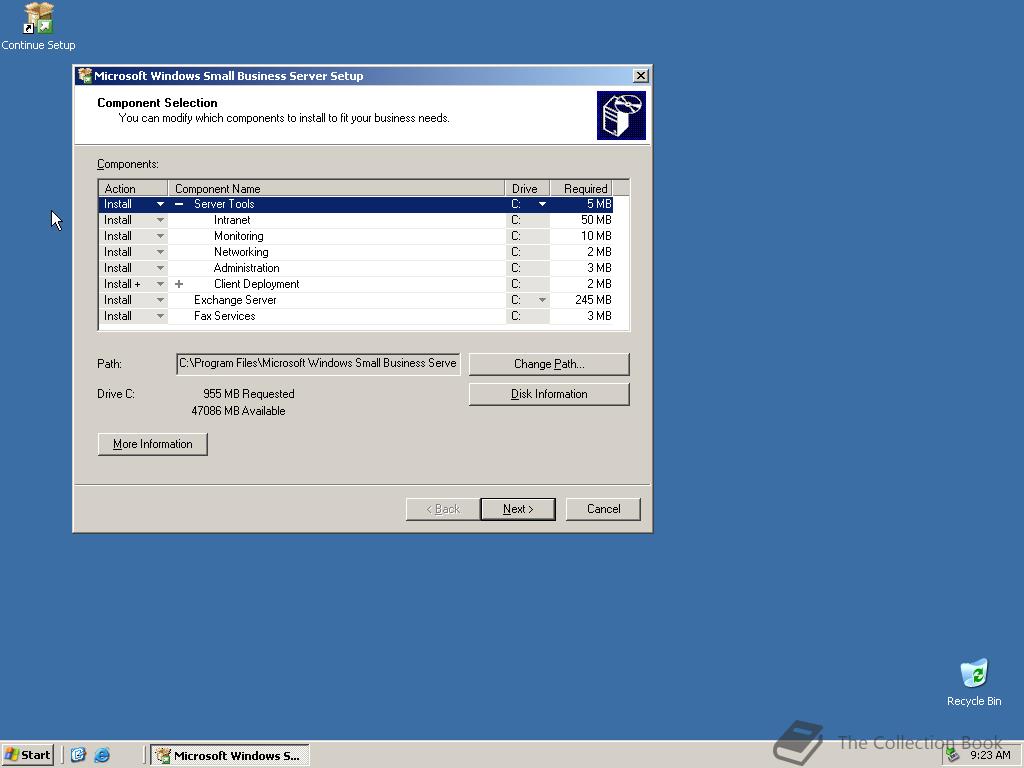The image size is (1024, 768).
Task: Open Action dropdown for Exchange Server
Action: point(160,300)
